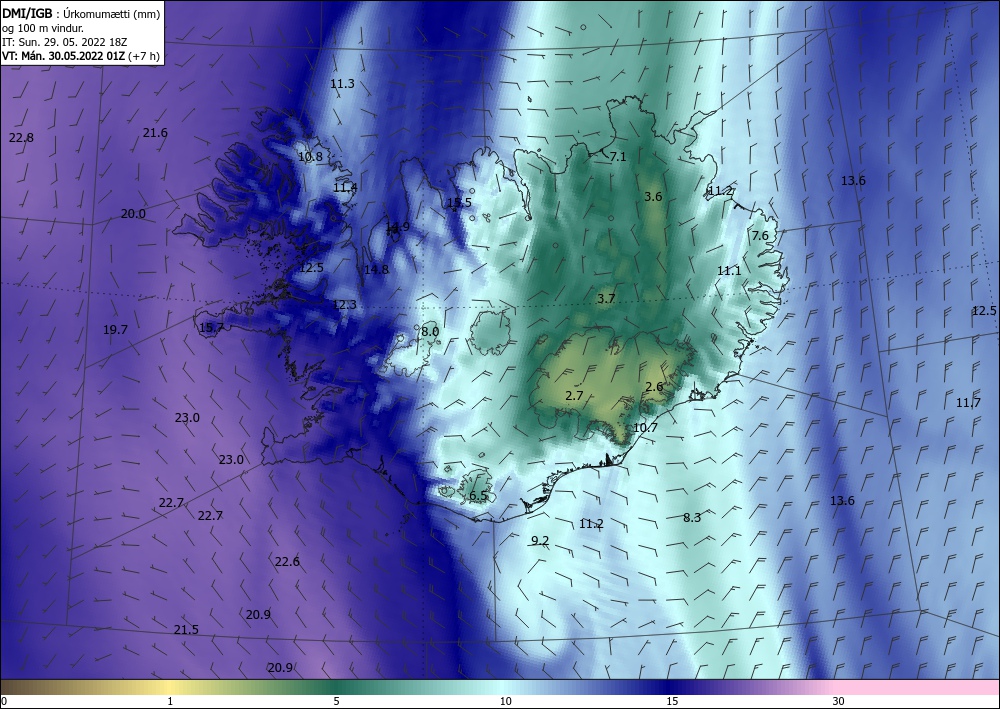Viewport: 1000px width, 709px height.
Task: Click the 11.7 value on the map
Action: pos(968,402)
